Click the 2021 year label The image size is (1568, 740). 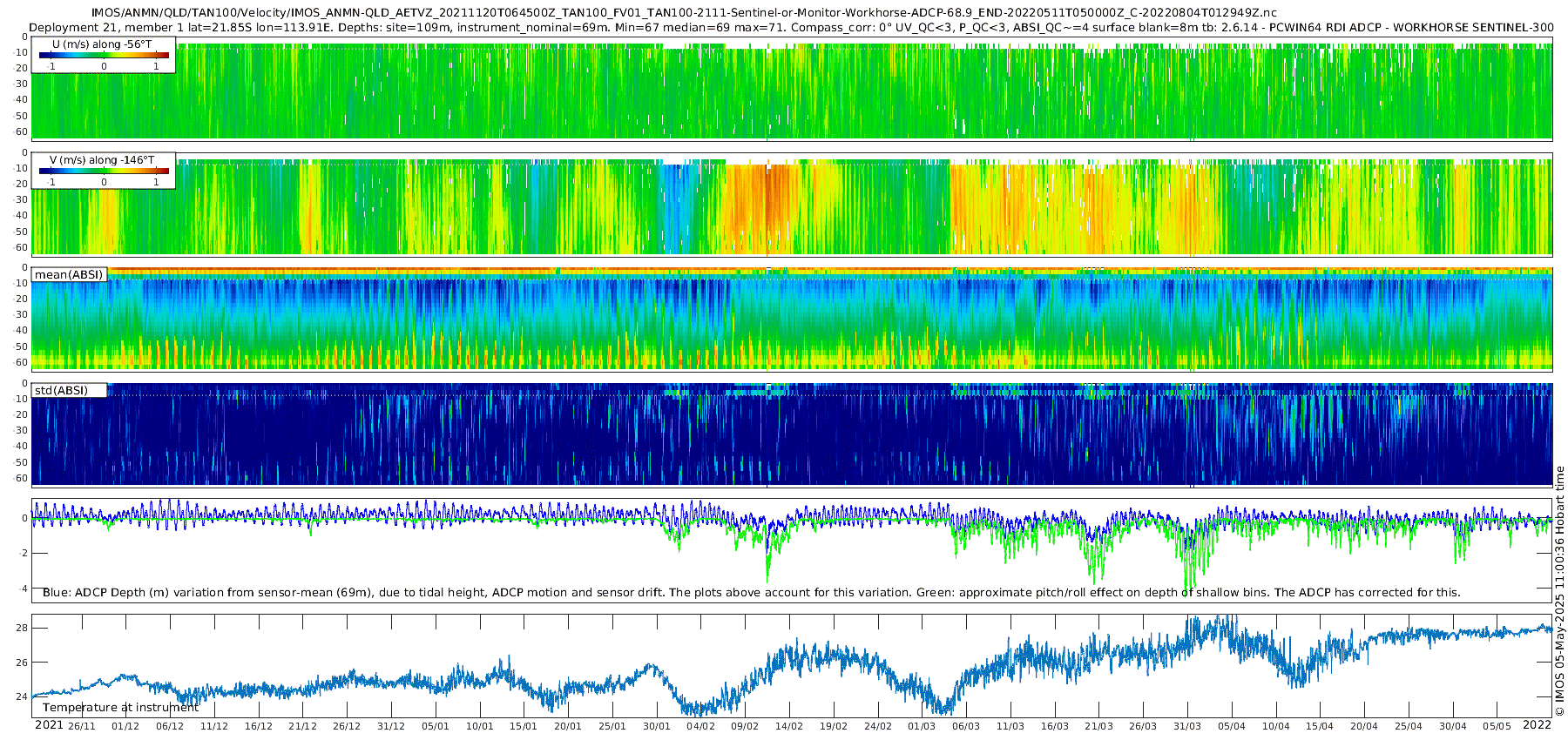49,725
